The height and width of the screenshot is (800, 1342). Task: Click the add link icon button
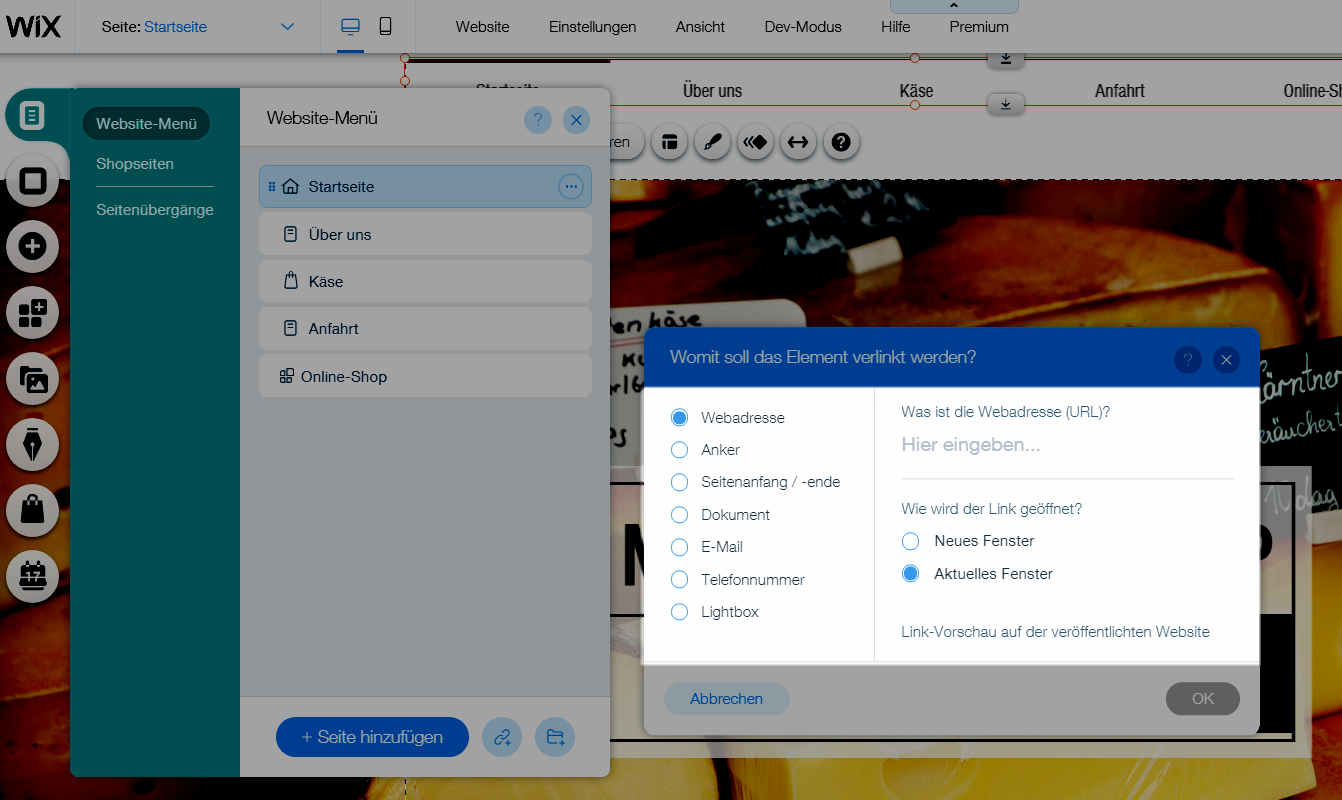tap(502, 738)
